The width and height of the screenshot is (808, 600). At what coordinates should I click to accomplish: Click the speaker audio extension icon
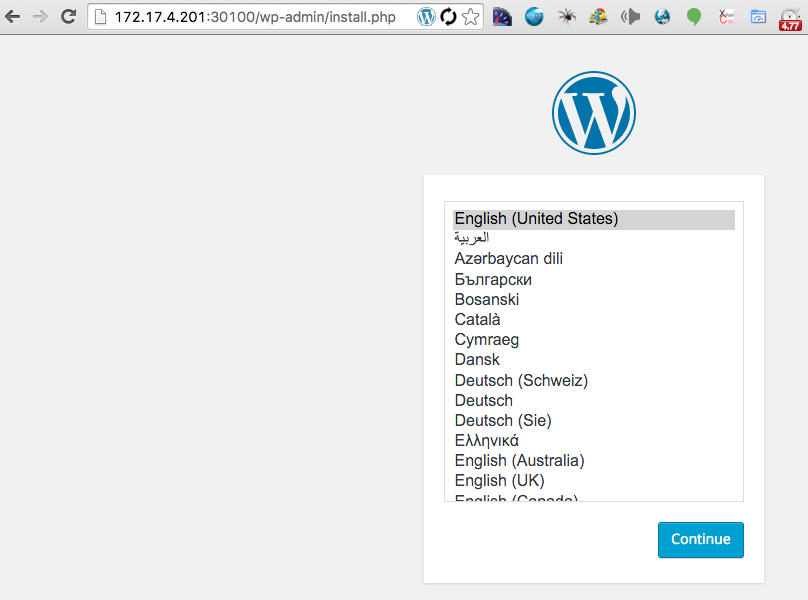(x=630, y=16)
